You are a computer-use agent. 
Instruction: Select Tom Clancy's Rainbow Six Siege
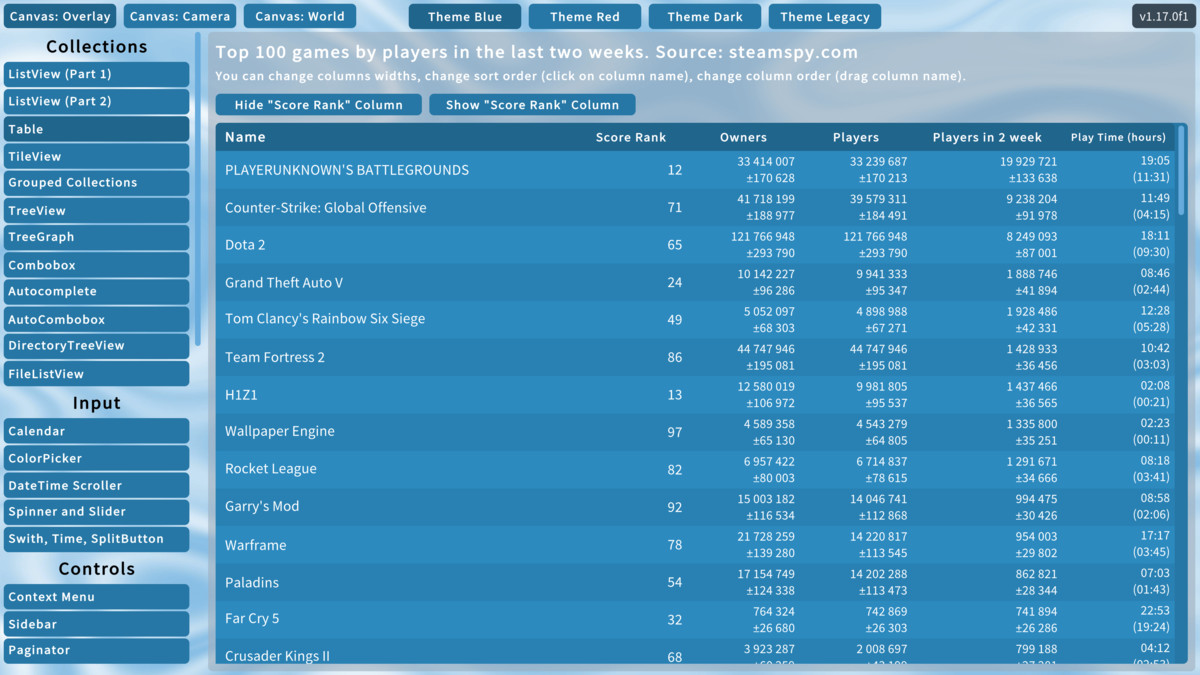[x=696, y=320]
